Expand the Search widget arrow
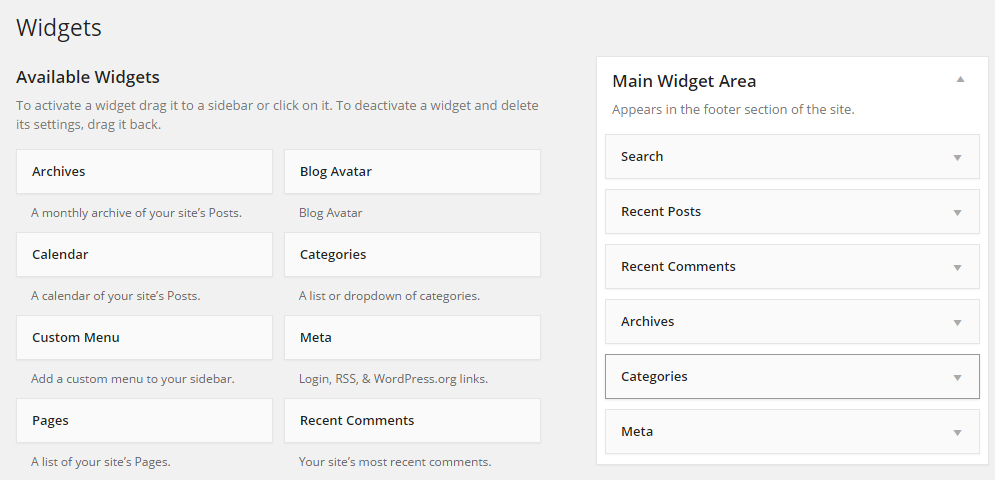The height and width of the screenshot is (480, 995). [x=958, y=157]
